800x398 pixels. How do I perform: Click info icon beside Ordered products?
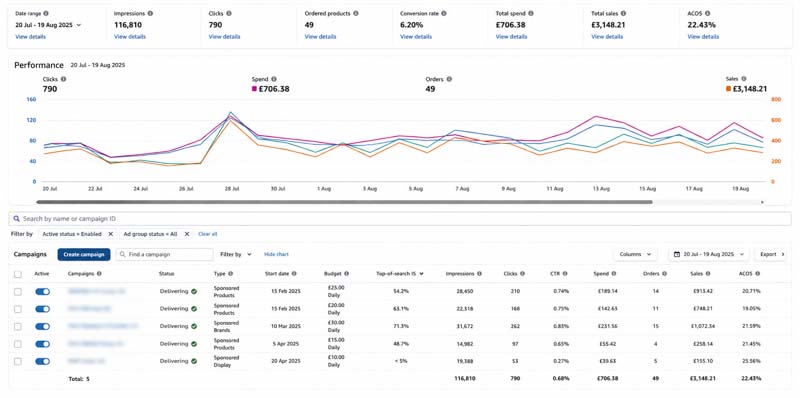355,14
